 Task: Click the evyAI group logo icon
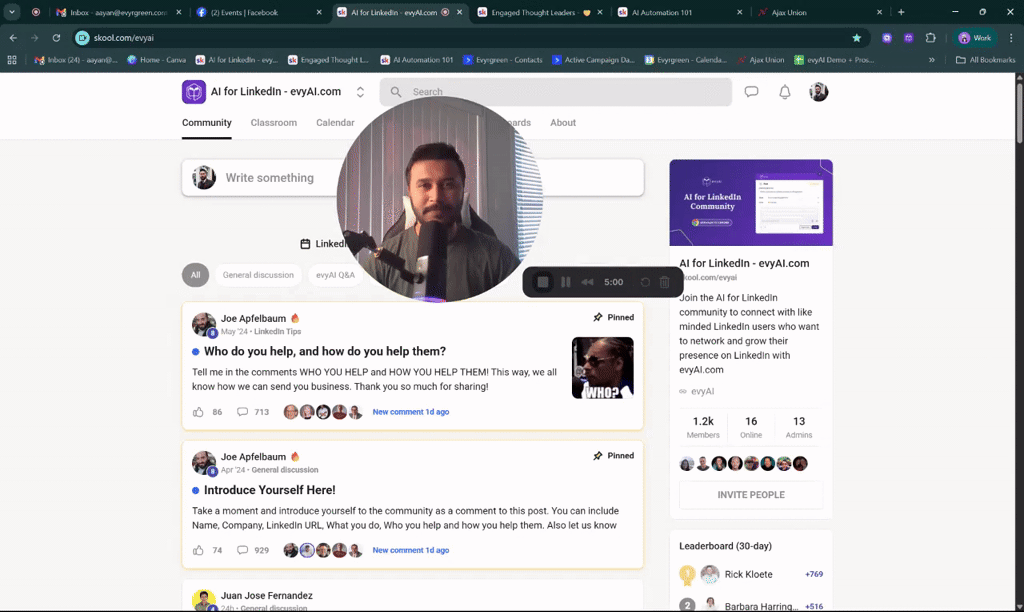[x=193, y=91]
